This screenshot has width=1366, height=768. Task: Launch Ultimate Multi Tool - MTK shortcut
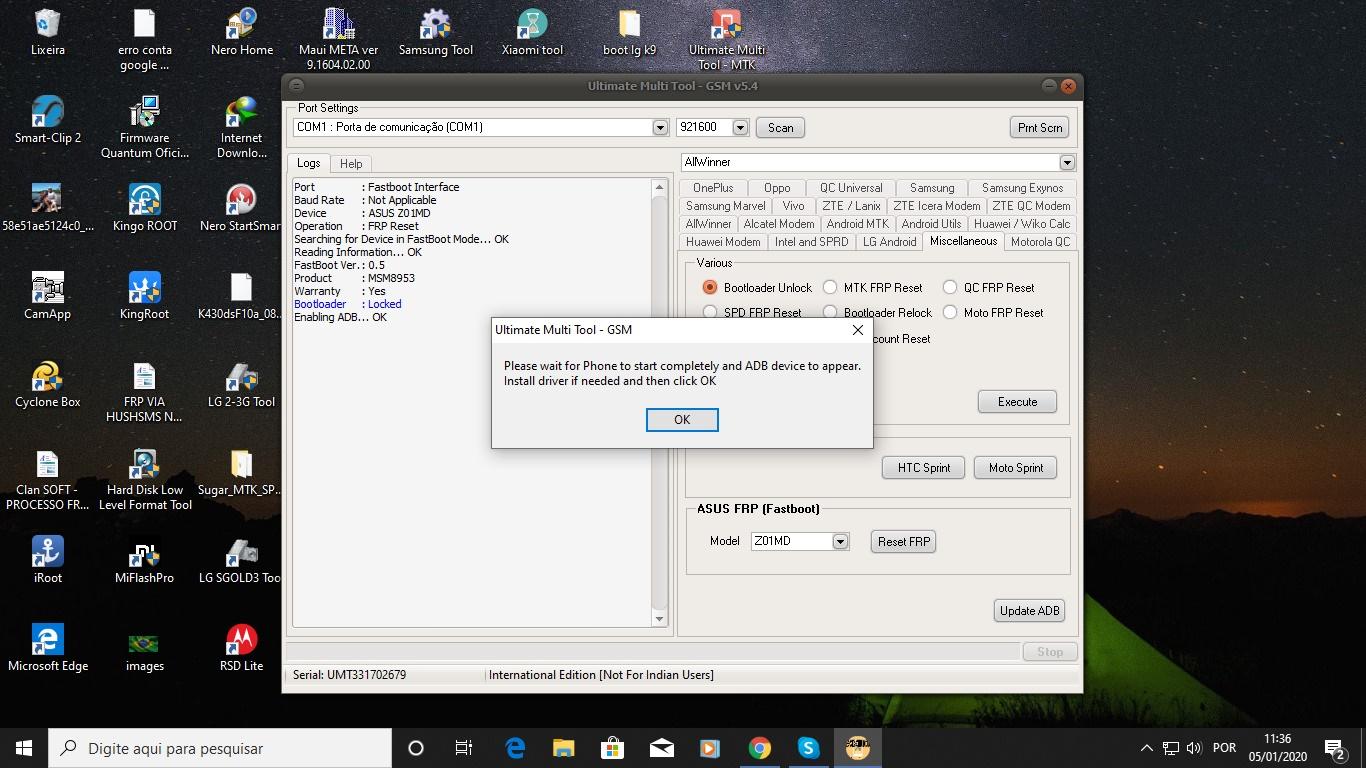(727, 40)
